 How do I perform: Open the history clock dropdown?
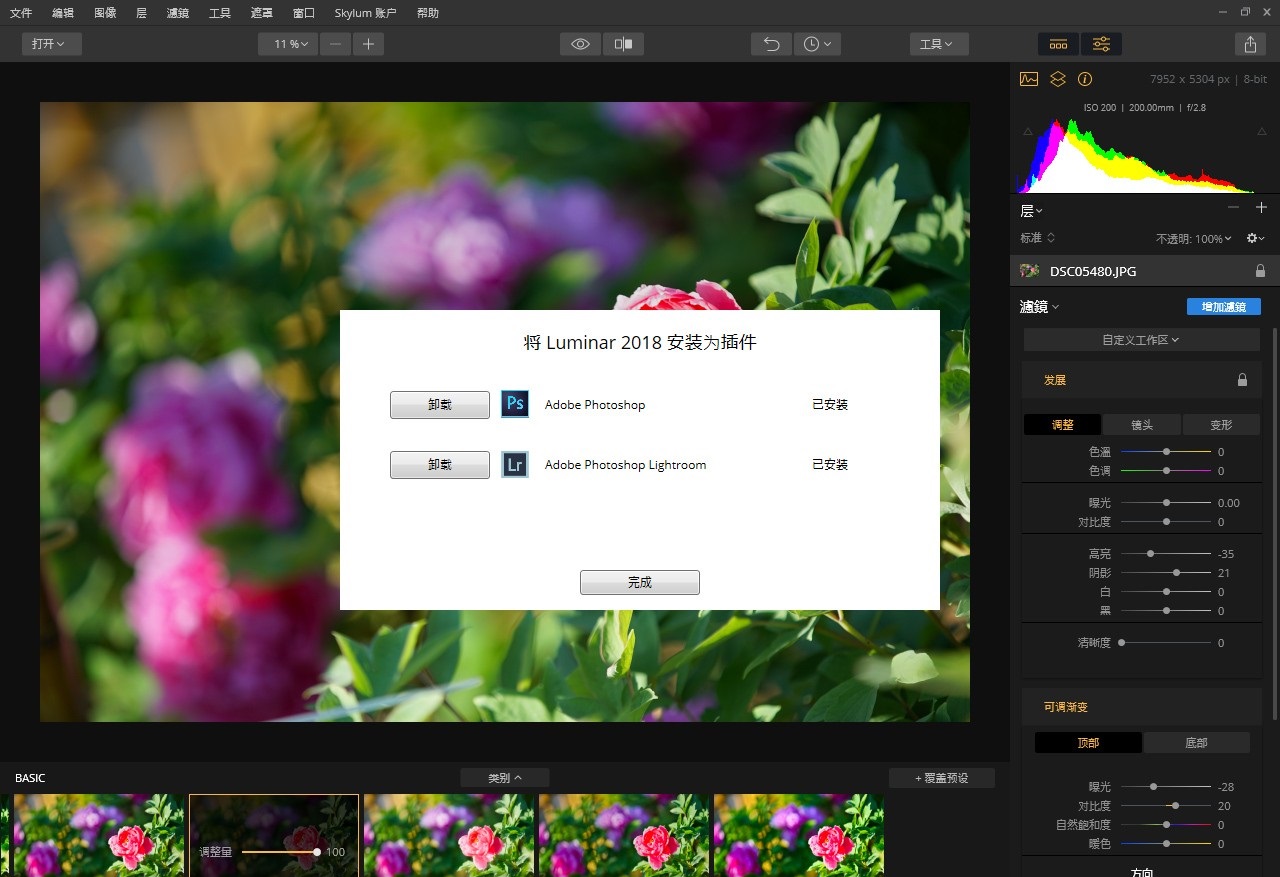coord(817,44)
